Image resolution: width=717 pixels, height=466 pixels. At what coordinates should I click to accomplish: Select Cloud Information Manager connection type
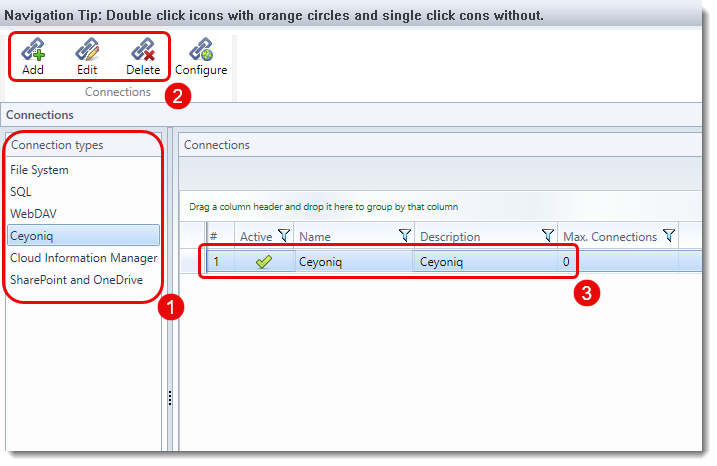(83, 257)
